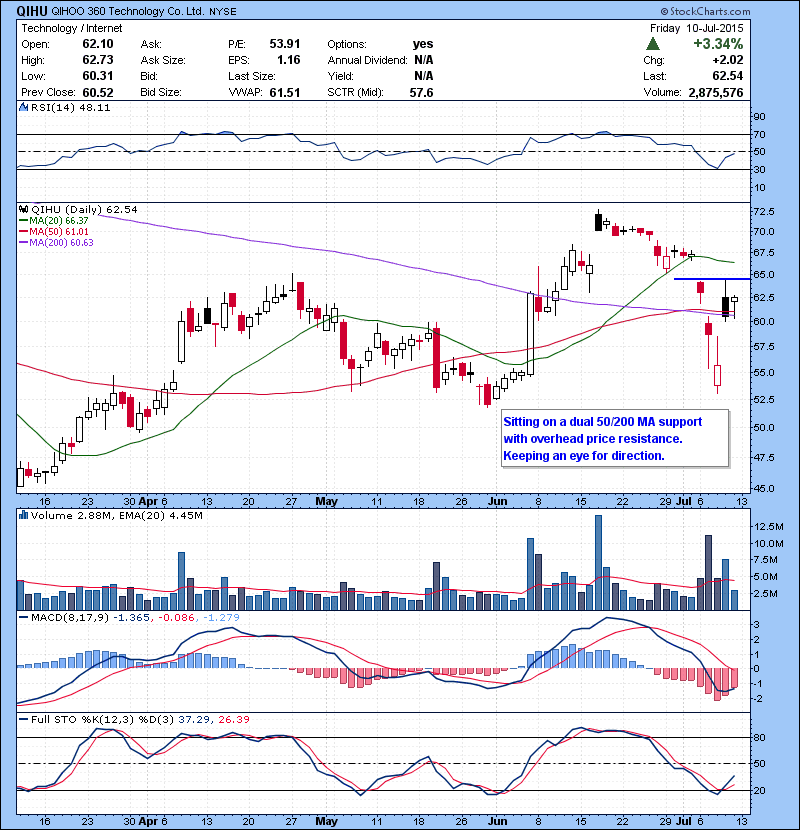
Task: Click the RSI(14) 48.11 panel label
Action: click(70, 107)
